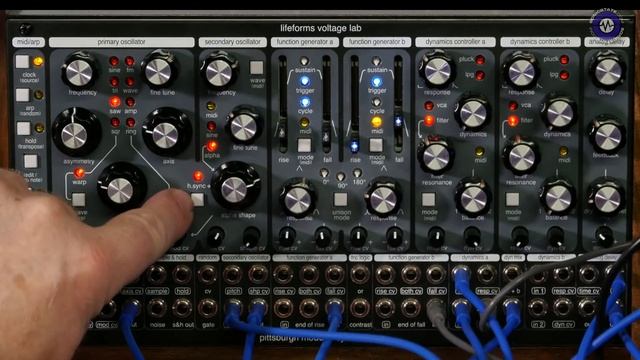Move function generator a rise slider
The width and height of the screenshot is (640, 360).
click(x=282, y=132)
